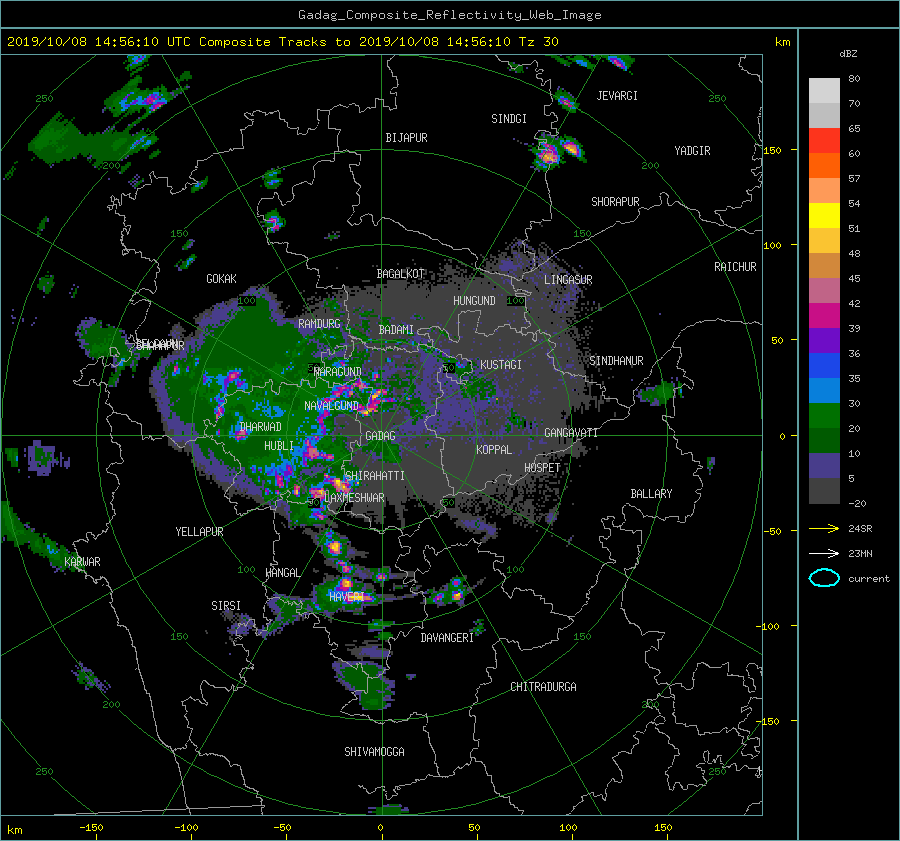Click the LINGASUR city label
Image resolution: width=900 pixels, height=841 pixels.
[568, 280]
